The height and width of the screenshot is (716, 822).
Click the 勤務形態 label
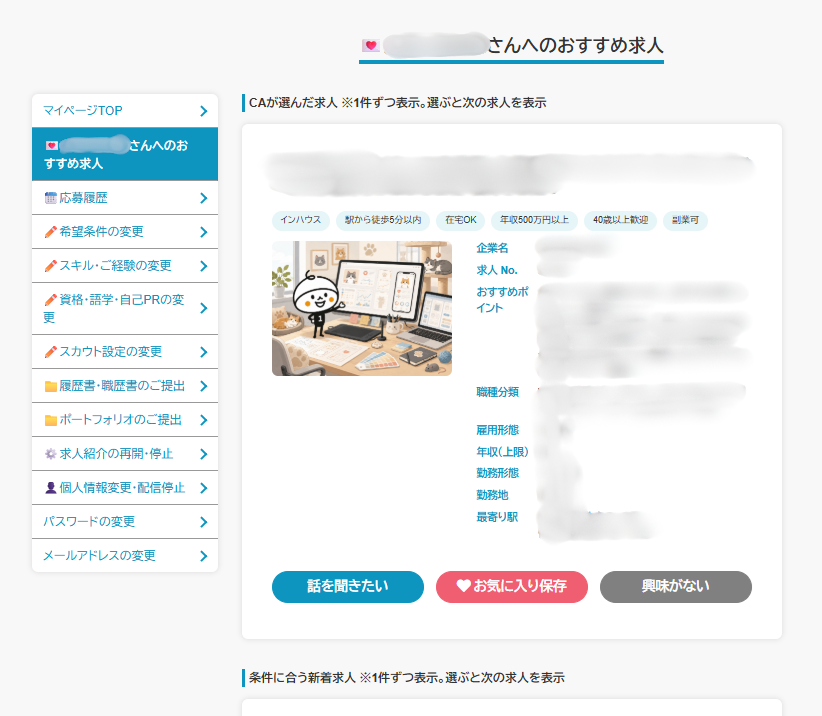pyautogui.click(x=497, y=473)
